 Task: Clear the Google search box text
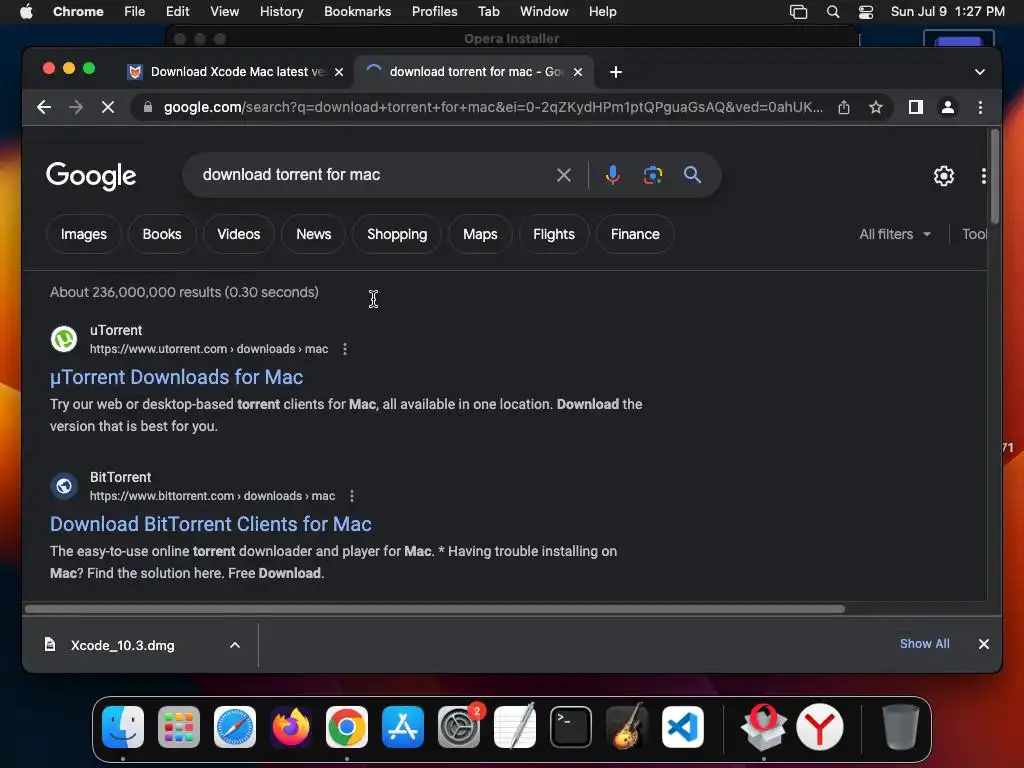[x=564, y=175]
